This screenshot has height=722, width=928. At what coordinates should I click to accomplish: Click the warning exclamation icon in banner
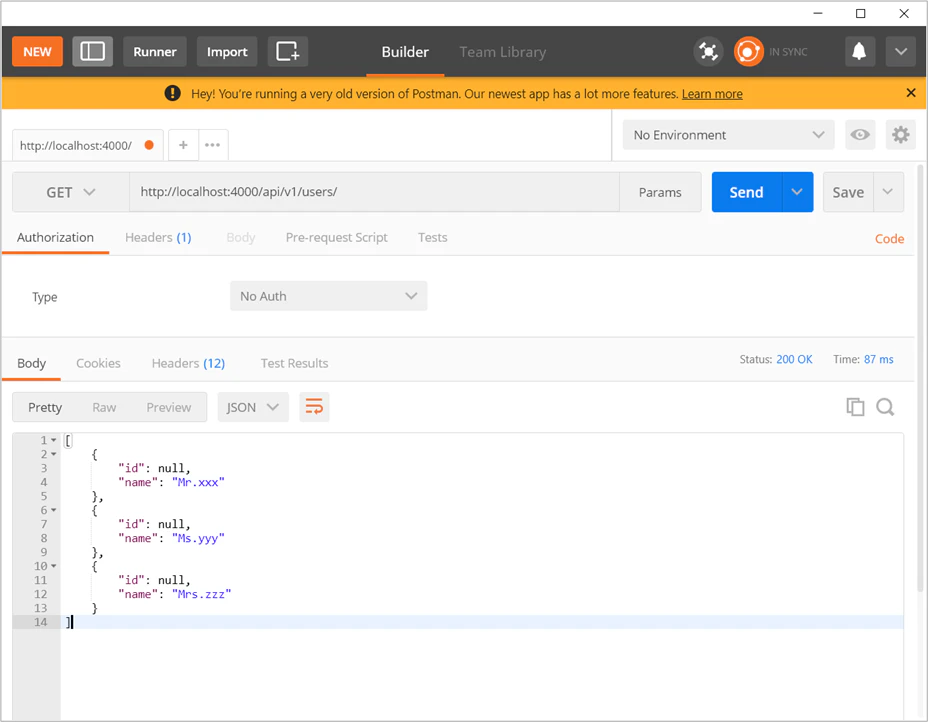coord(172,93)
